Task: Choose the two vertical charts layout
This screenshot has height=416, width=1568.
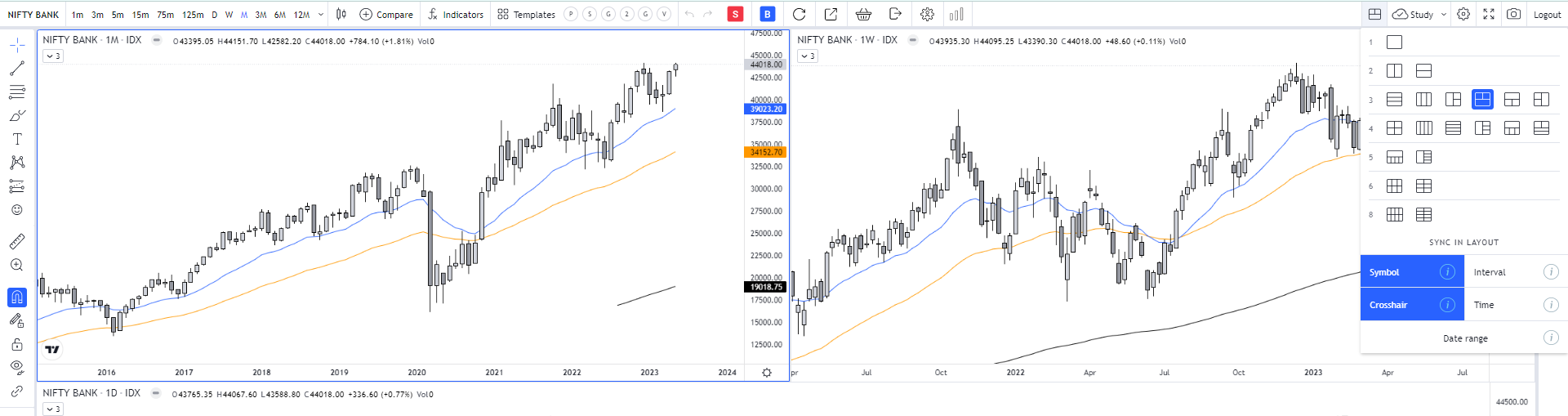Action: point(1394,70)
